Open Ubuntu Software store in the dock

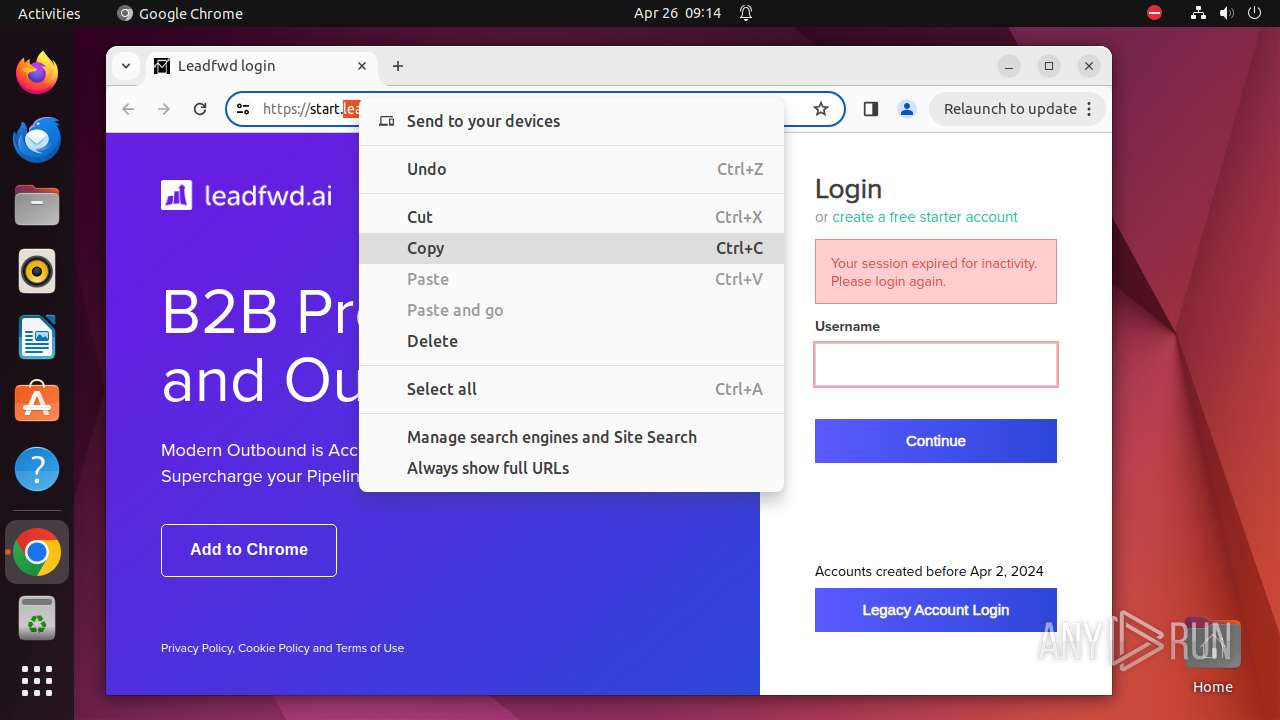(37, 403)
